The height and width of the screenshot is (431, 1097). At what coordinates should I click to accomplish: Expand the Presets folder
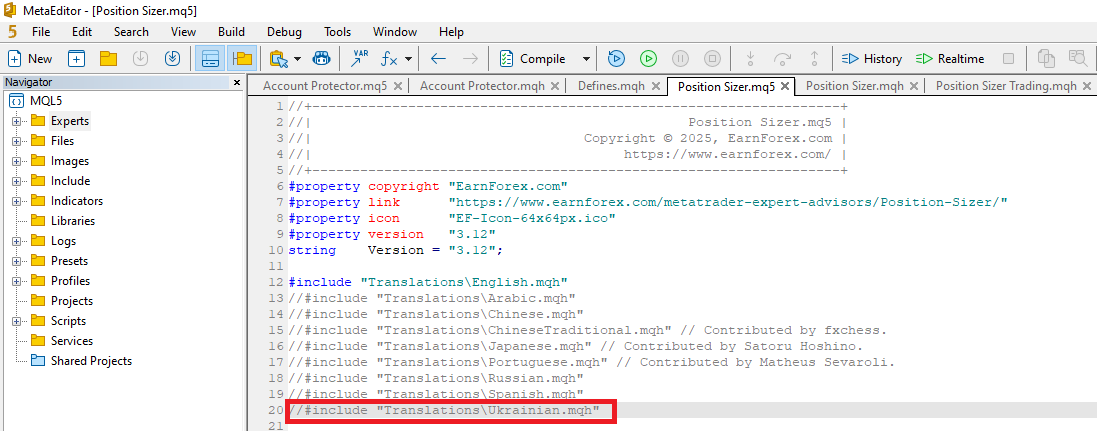click(x=16, y=261)
